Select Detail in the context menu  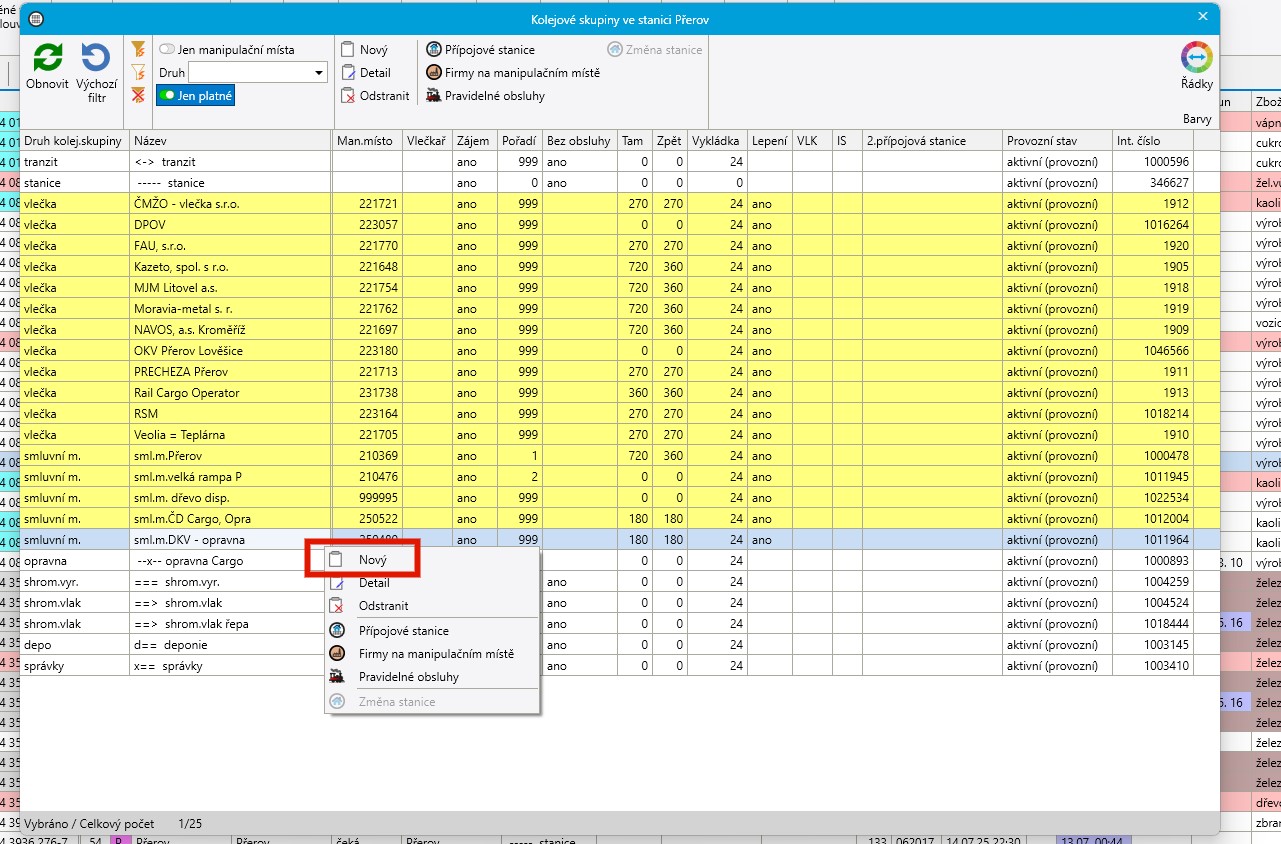[x=374, y=583]
